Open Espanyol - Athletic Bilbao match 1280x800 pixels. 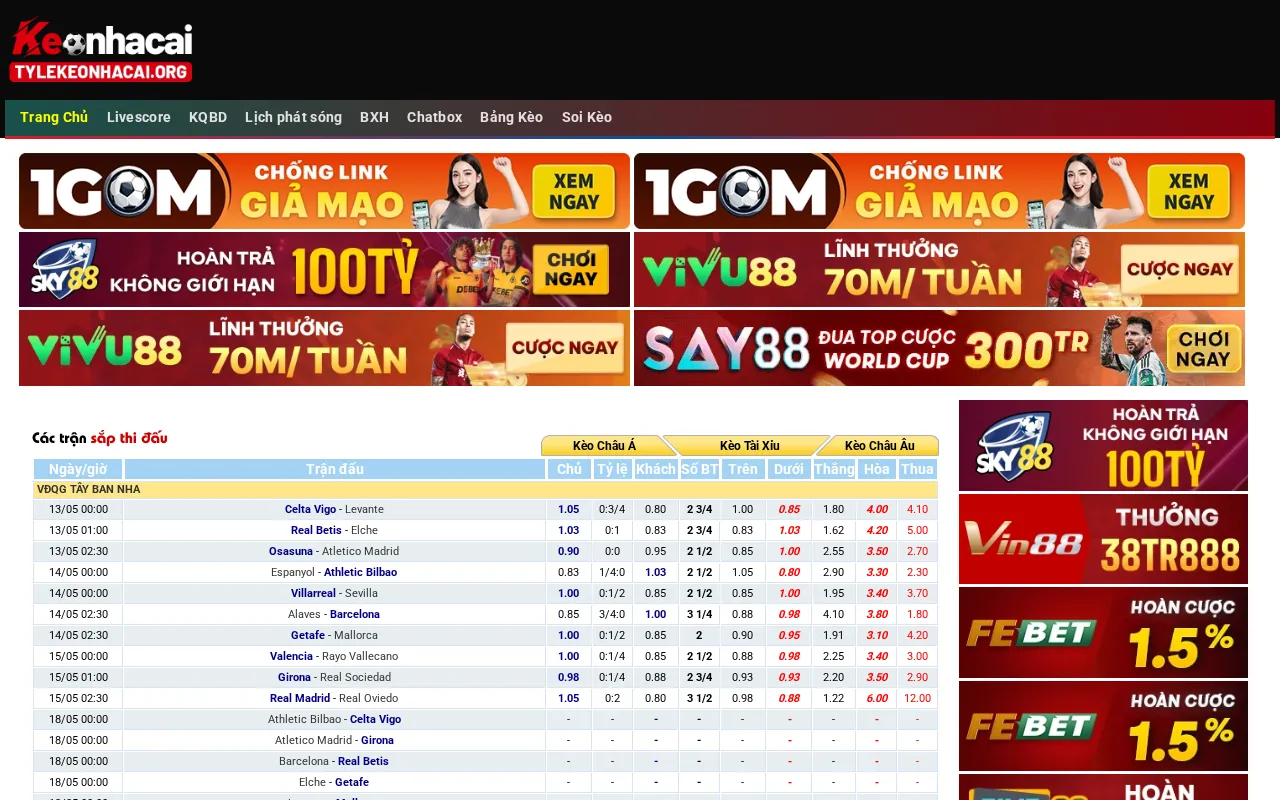[334, 572]
